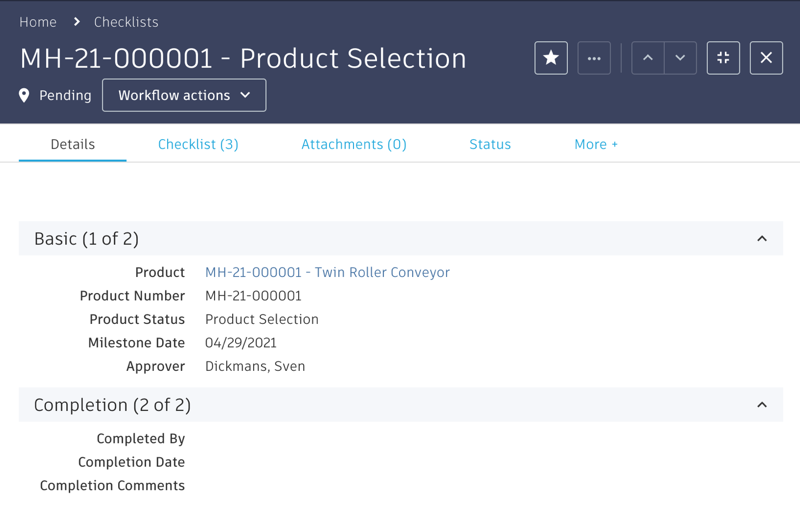800x507 pixels.
Task: Open the Twin Roller Conveyor product link
Action: 327,272
